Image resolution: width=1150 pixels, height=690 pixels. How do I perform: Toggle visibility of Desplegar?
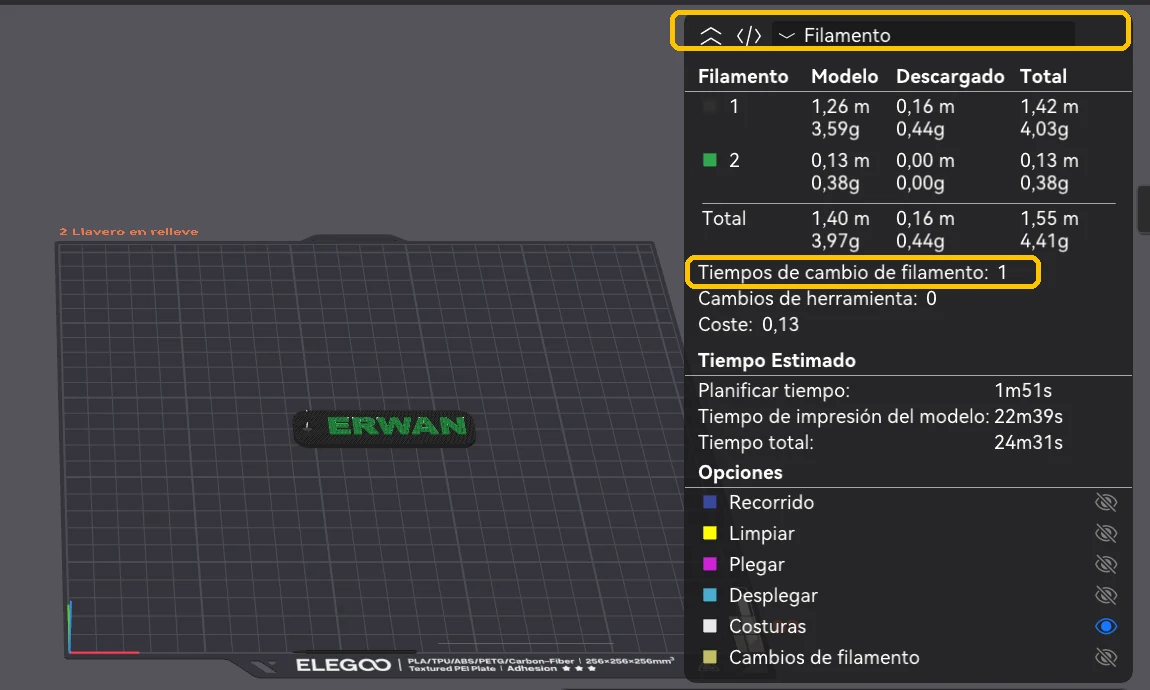click(1105, 595)
